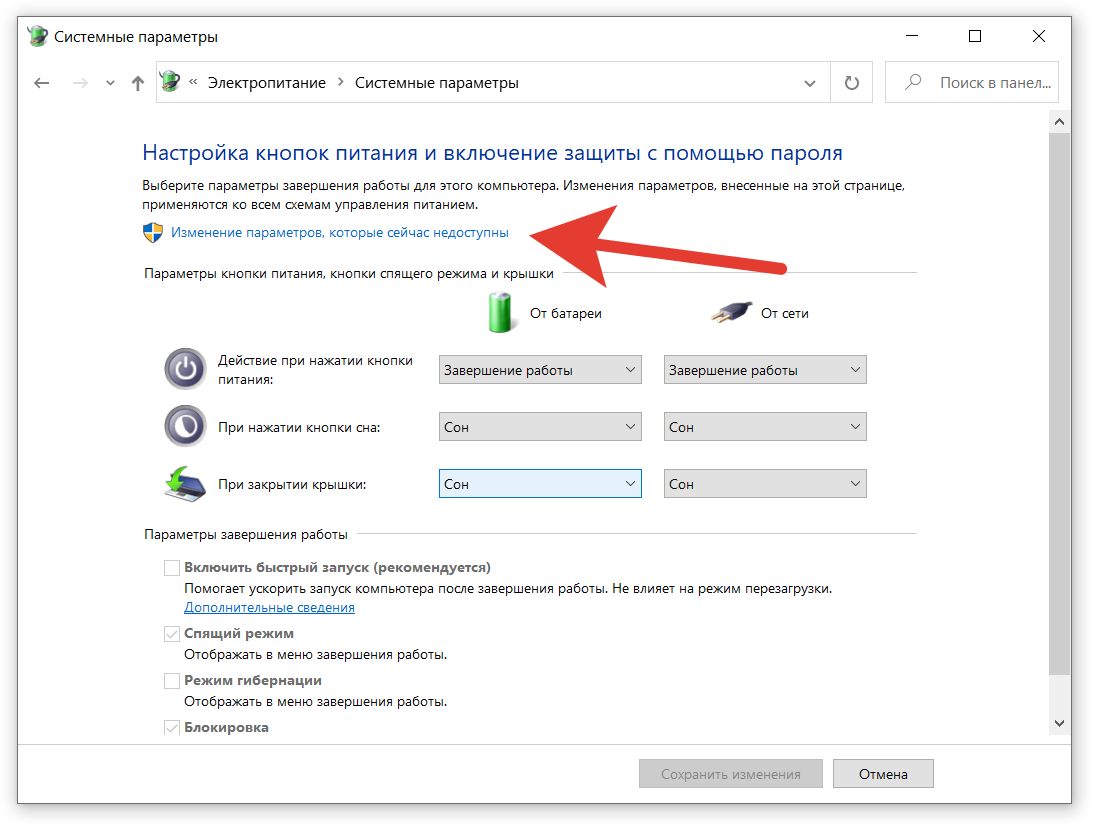Click the magnifier search icon

click(912, 82)
